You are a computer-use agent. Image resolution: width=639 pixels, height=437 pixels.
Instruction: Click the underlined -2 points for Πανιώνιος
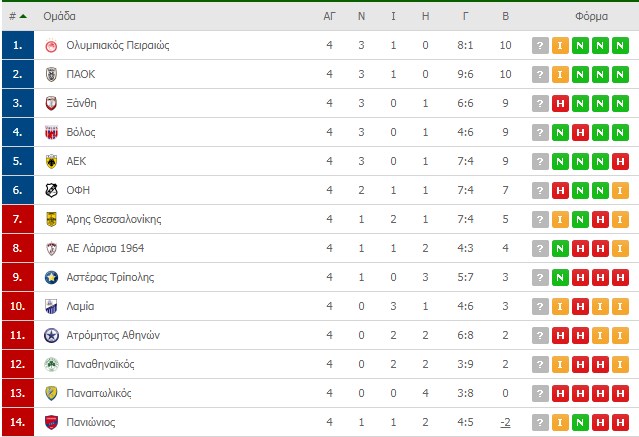[x=505, y=422]
